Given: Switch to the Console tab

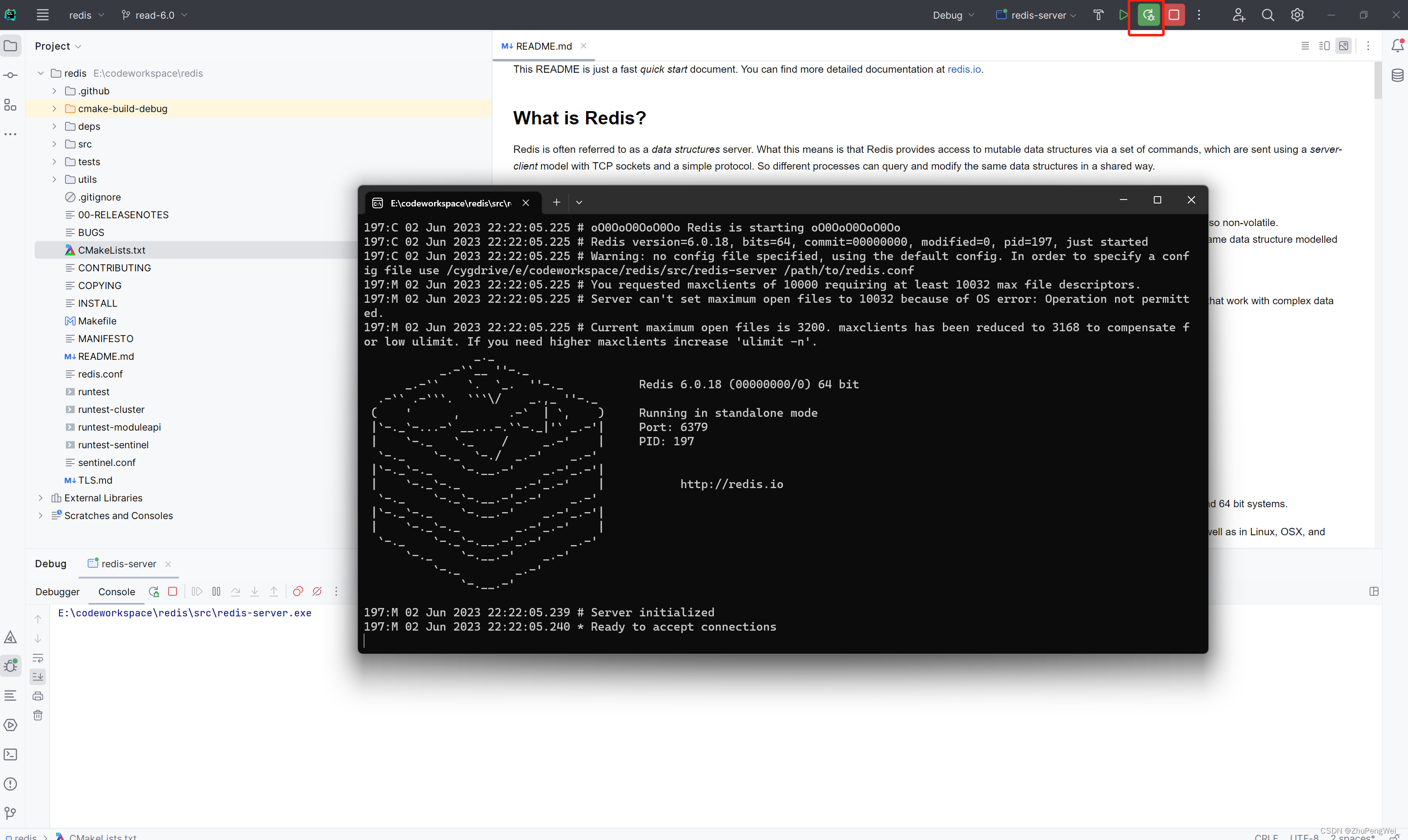Looking at the screenshot, I should 117,591.
